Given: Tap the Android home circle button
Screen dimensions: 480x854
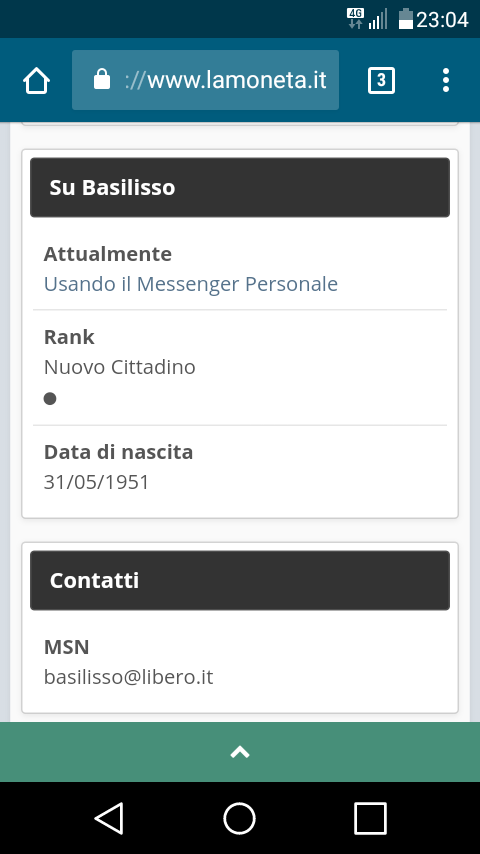Looking at the screenshot, I should (240, 818).
